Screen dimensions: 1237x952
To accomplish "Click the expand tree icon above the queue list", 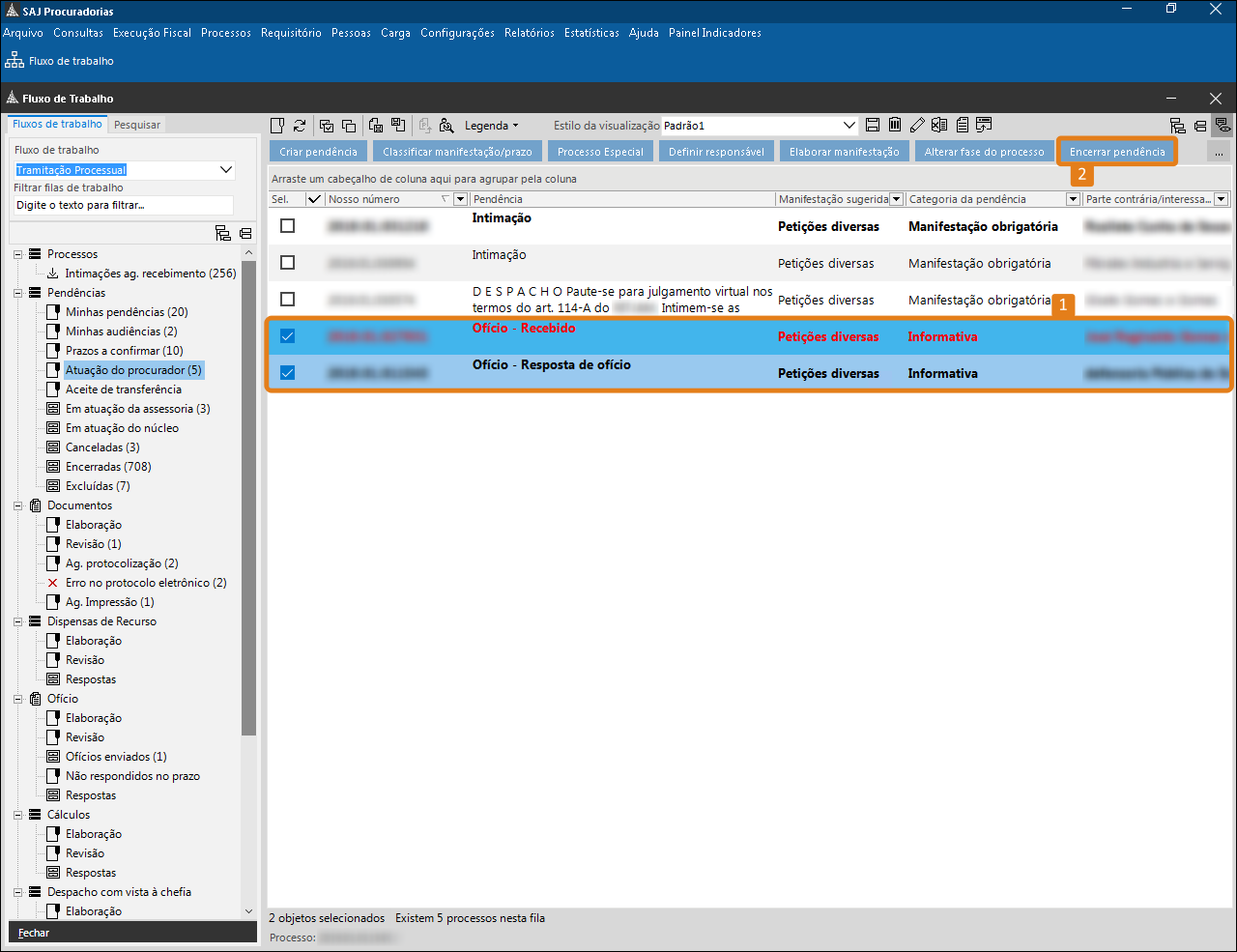I will (x=222, y=233).
